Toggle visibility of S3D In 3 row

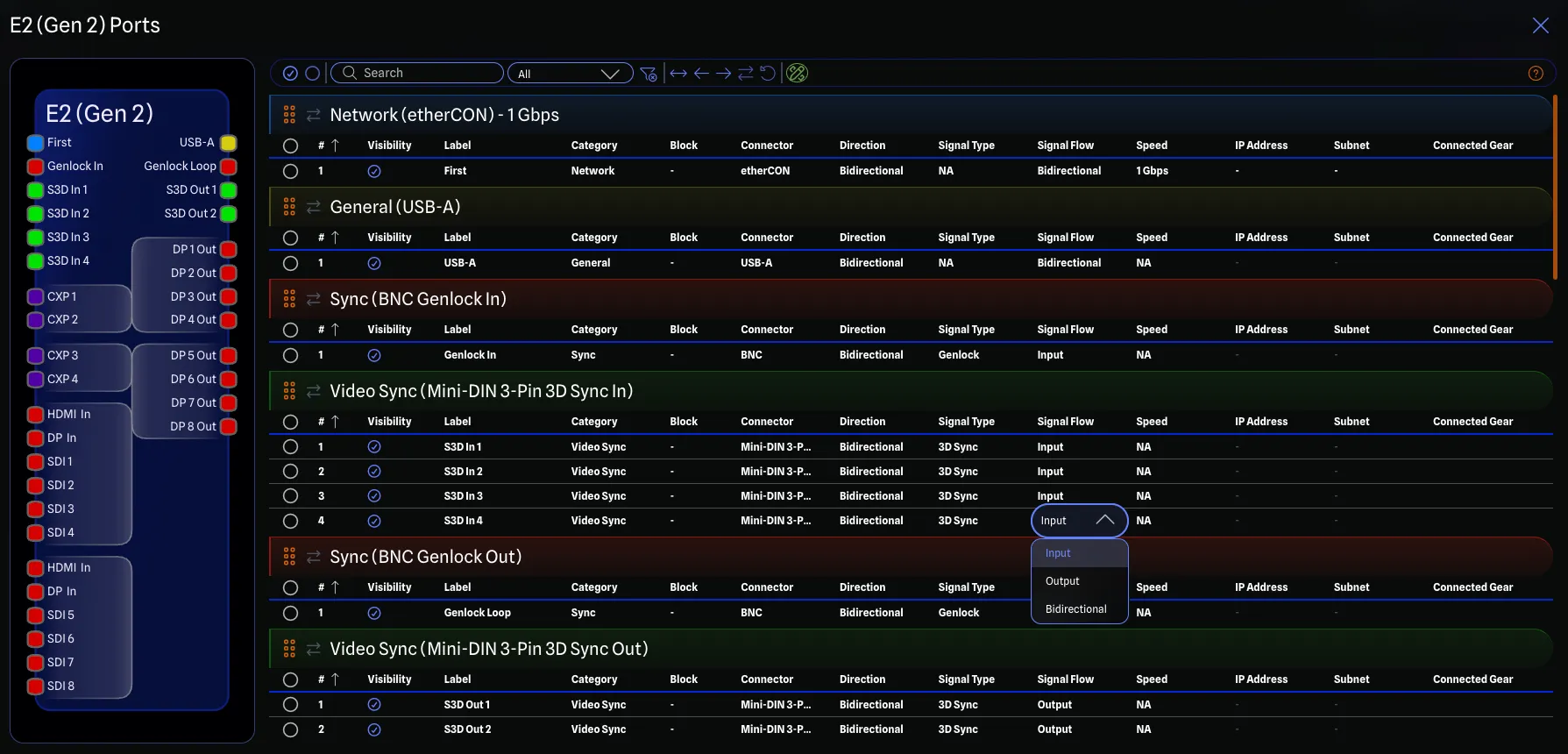click(374, 496)
